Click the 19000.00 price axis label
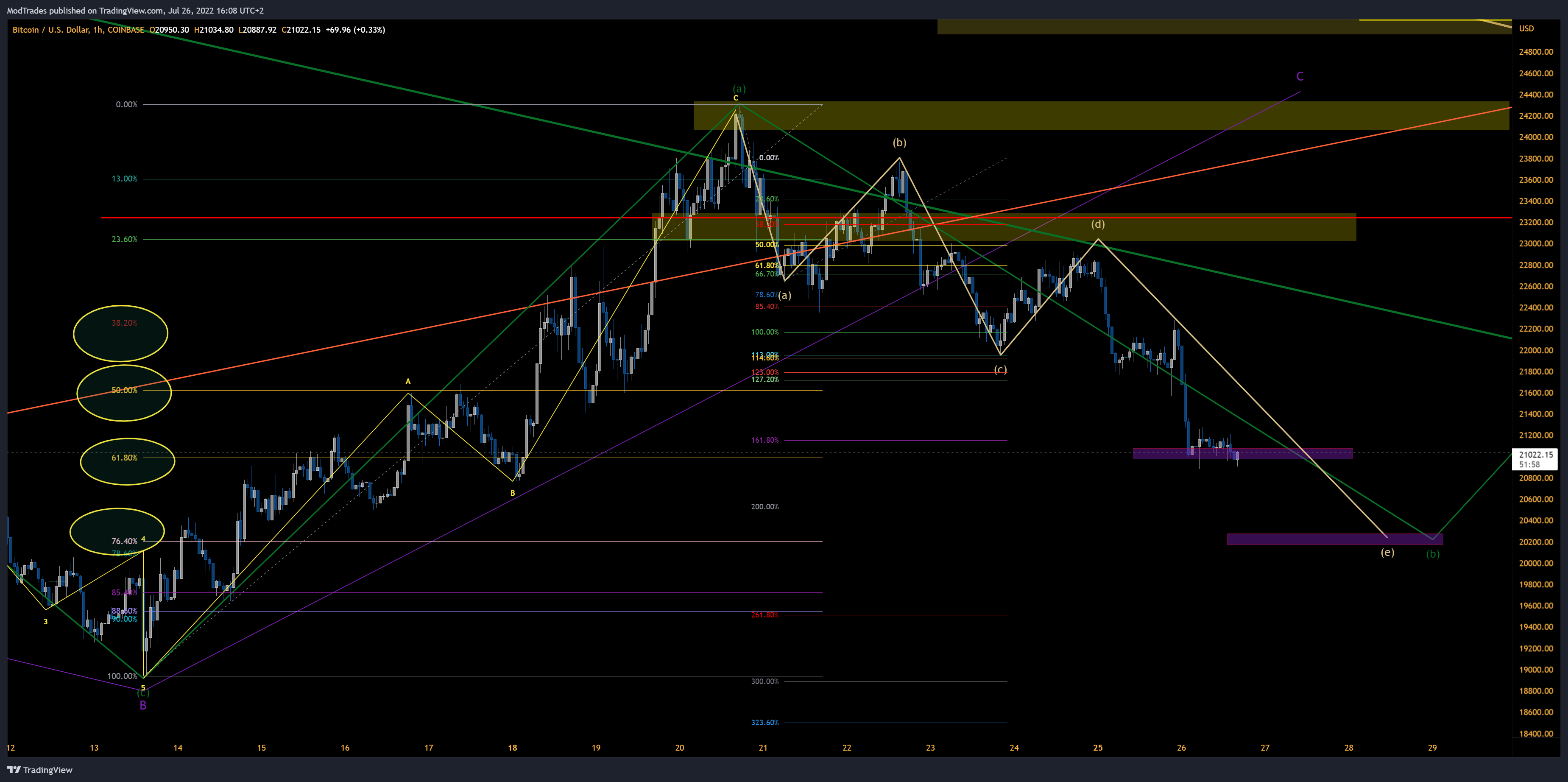The height and width of the screenshot is (782, 1568). (1536, 670)
